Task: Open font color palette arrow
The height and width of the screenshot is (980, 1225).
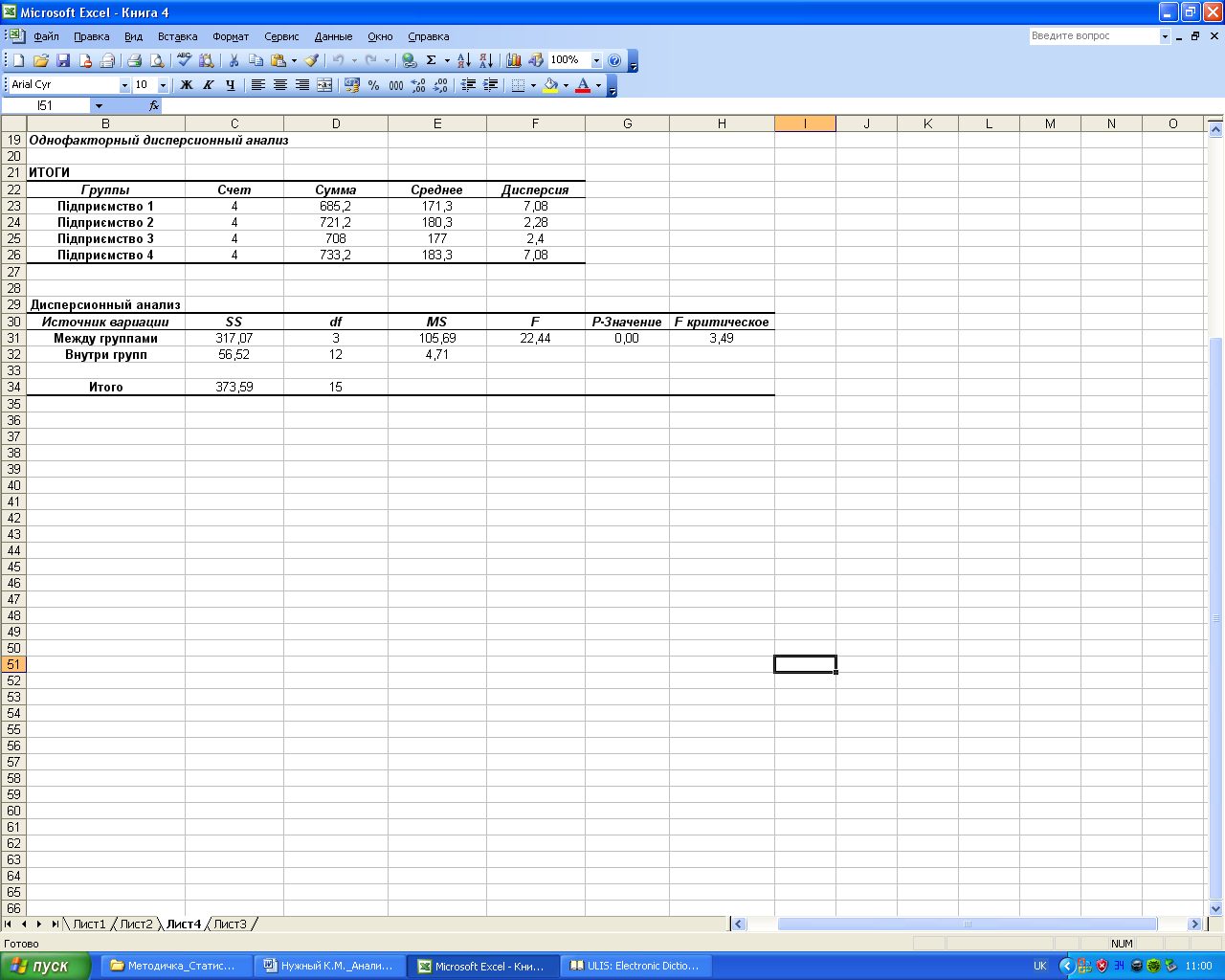Action: [599, 85]
